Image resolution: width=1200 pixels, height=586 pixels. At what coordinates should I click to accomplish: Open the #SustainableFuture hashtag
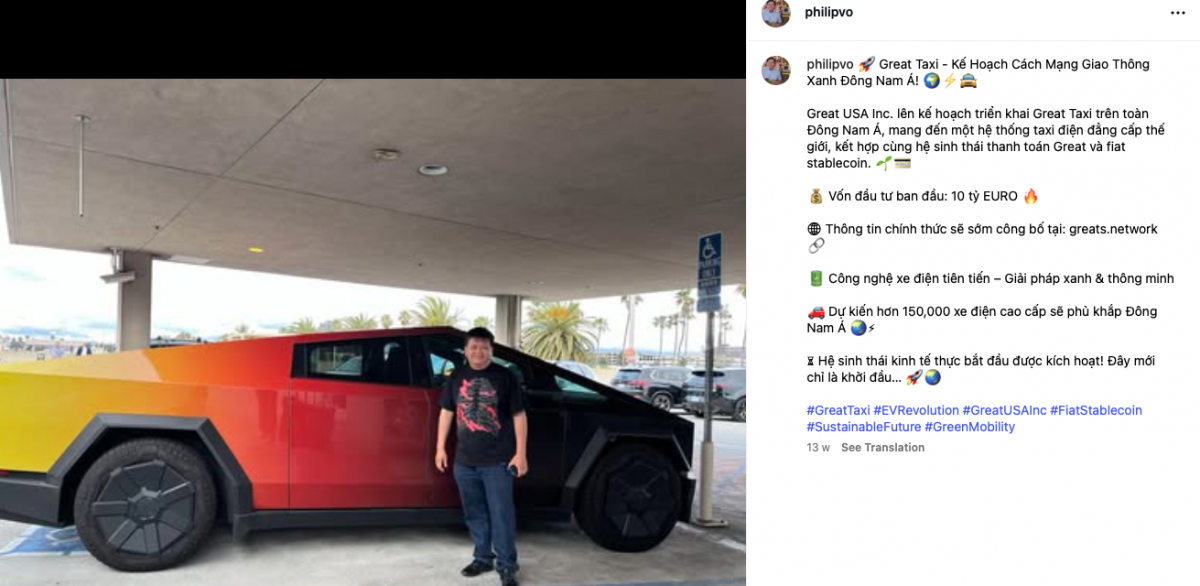[x=863, y=427]
